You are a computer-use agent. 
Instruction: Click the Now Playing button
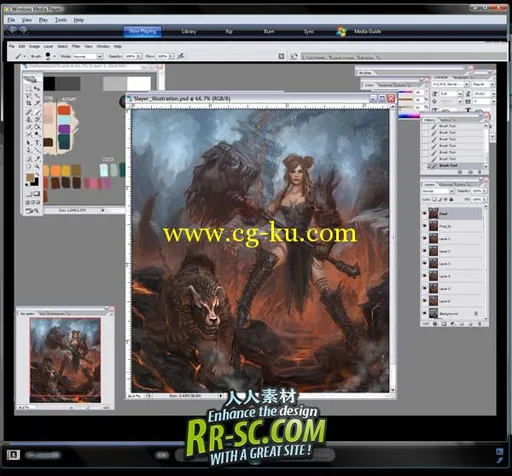pyautogui.click(x=142, y=31)
